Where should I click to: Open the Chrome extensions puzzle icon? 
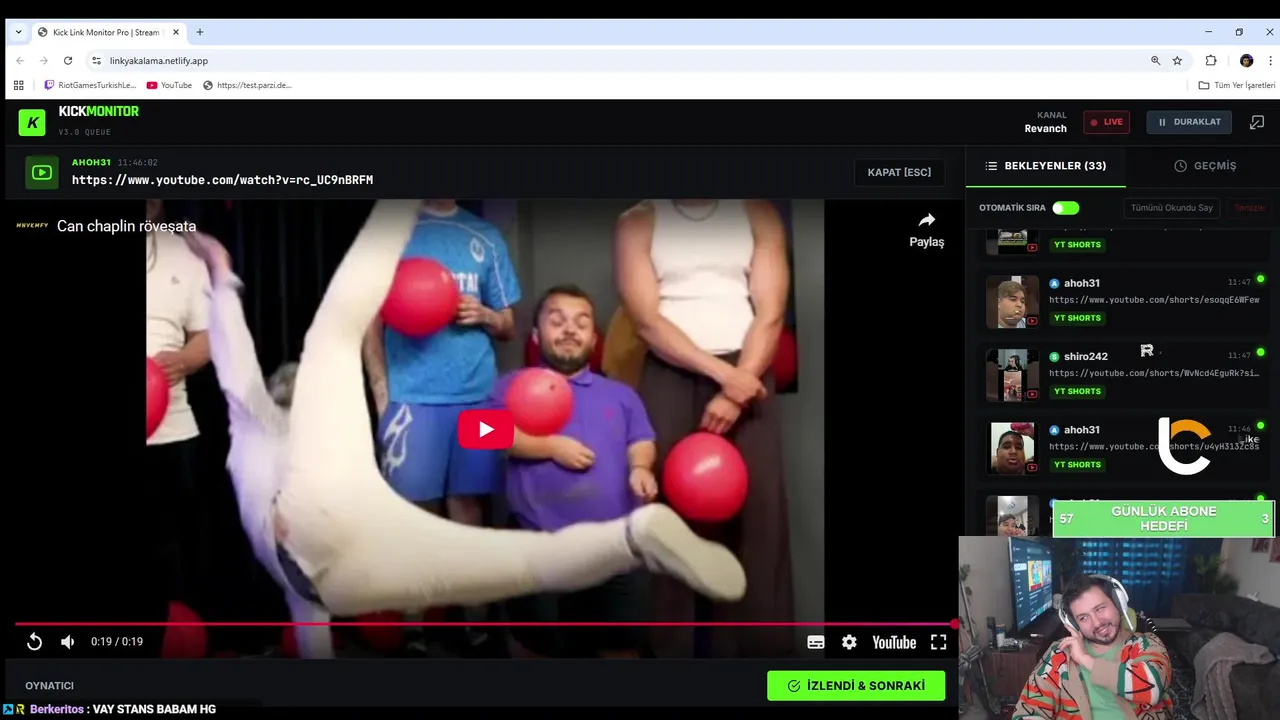click(x=1211, y=61)
